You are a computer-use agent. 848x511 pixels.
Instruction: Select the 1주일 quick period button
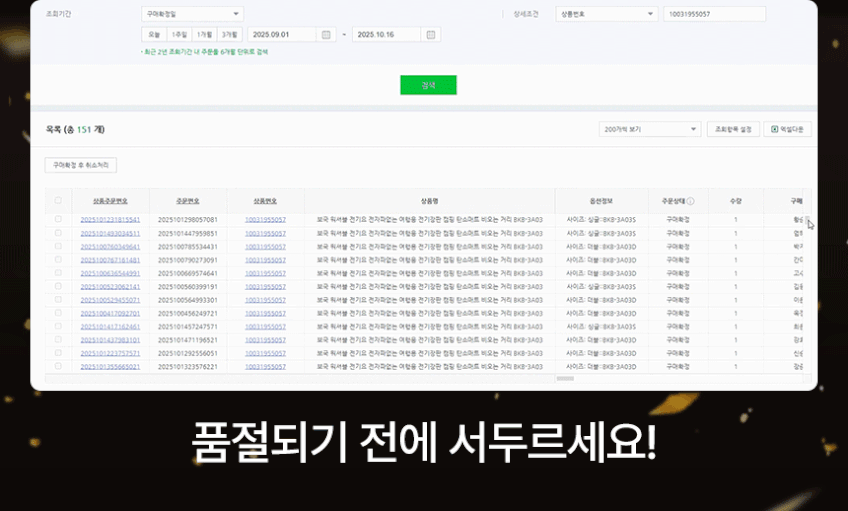[x=179, y=35]
